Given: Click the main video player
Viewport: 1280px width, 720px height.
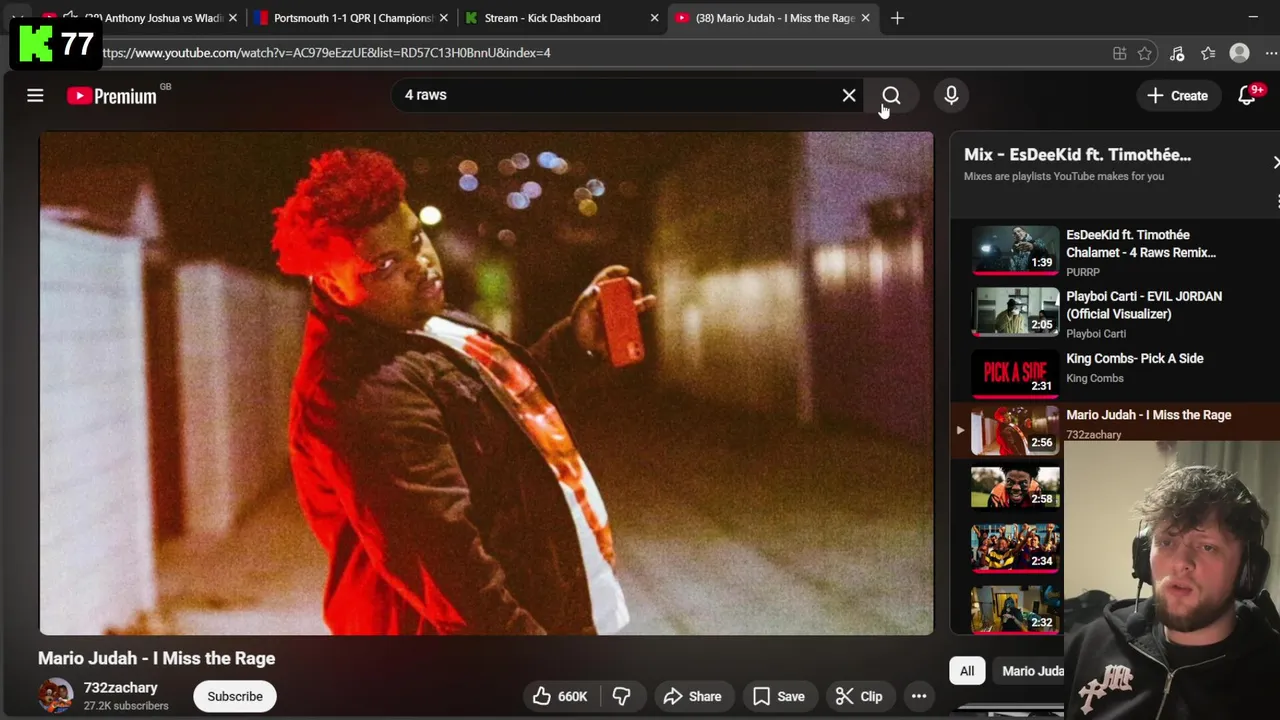Looking at the screenshot, I should tap(486, 383).
